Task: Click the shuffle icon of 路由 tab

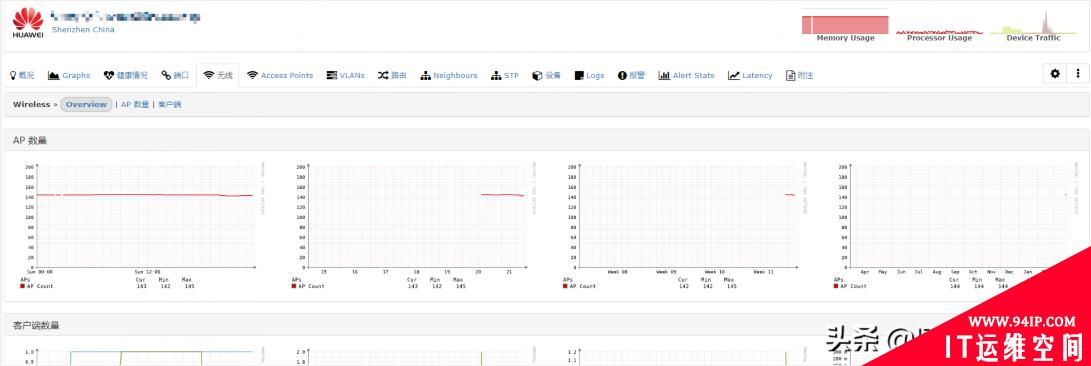Action: (x=383, y=75)
